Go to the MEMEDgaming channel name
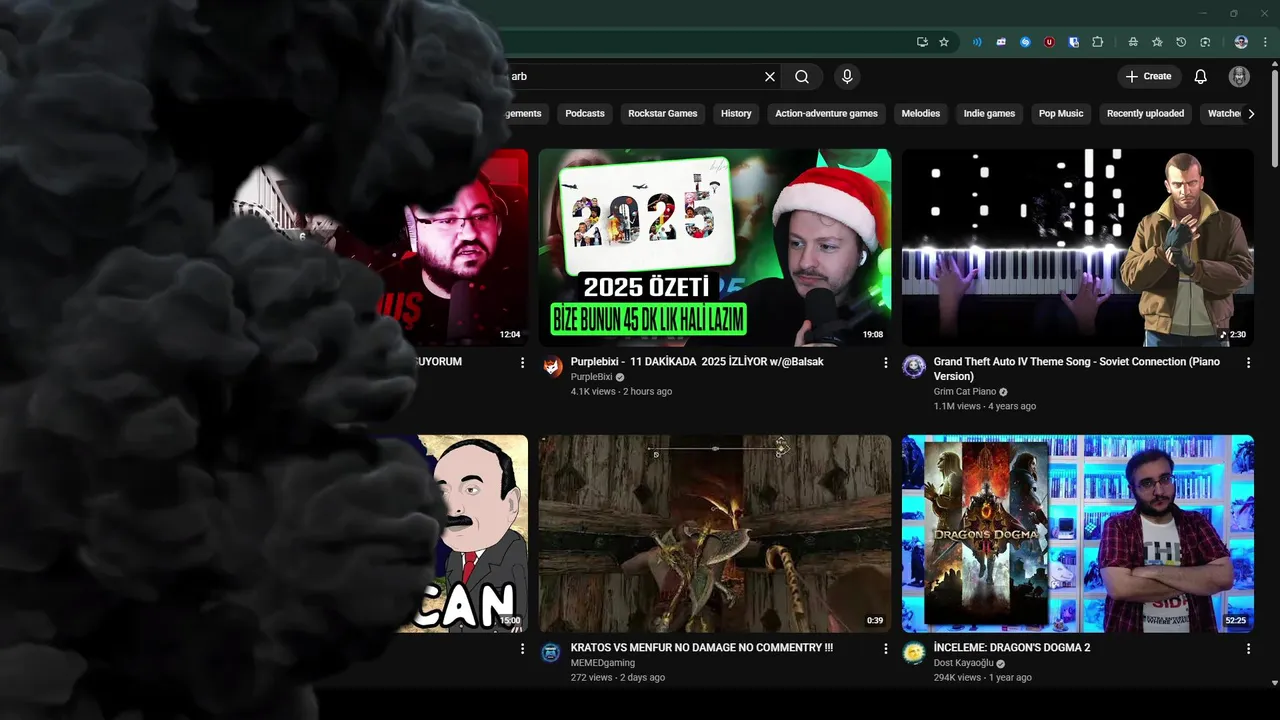The image size is (1280, 720). (x=603, y=663)
